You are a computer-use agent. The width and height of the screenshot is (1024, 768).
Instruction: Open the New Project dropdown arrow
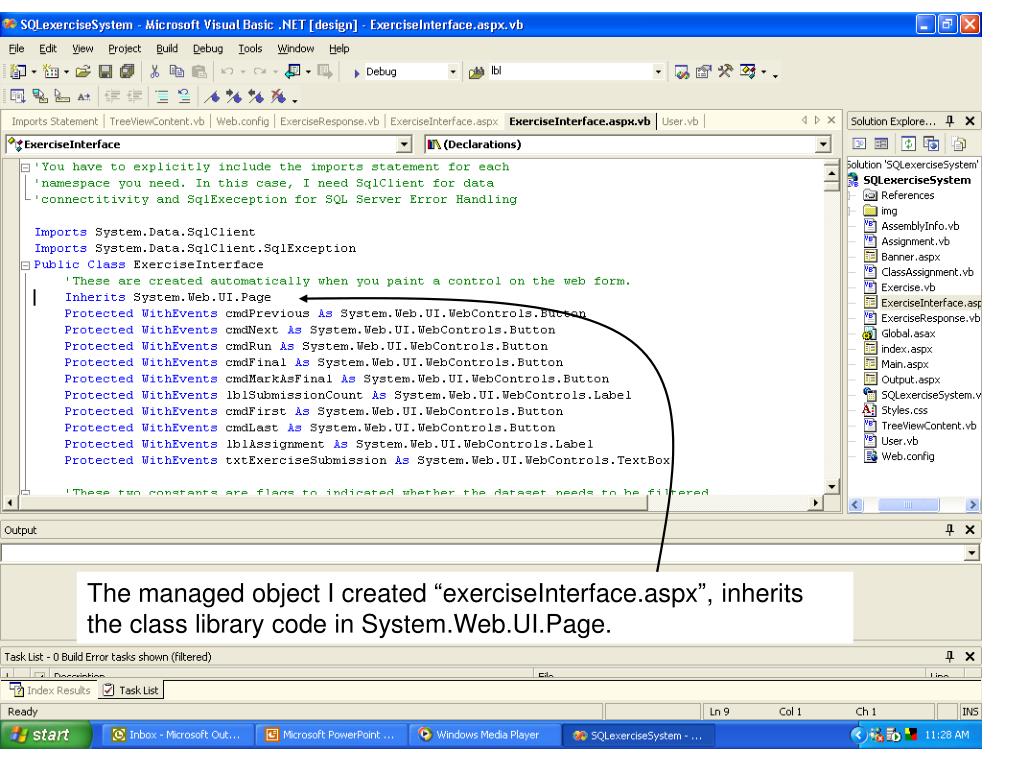(33, 72)
